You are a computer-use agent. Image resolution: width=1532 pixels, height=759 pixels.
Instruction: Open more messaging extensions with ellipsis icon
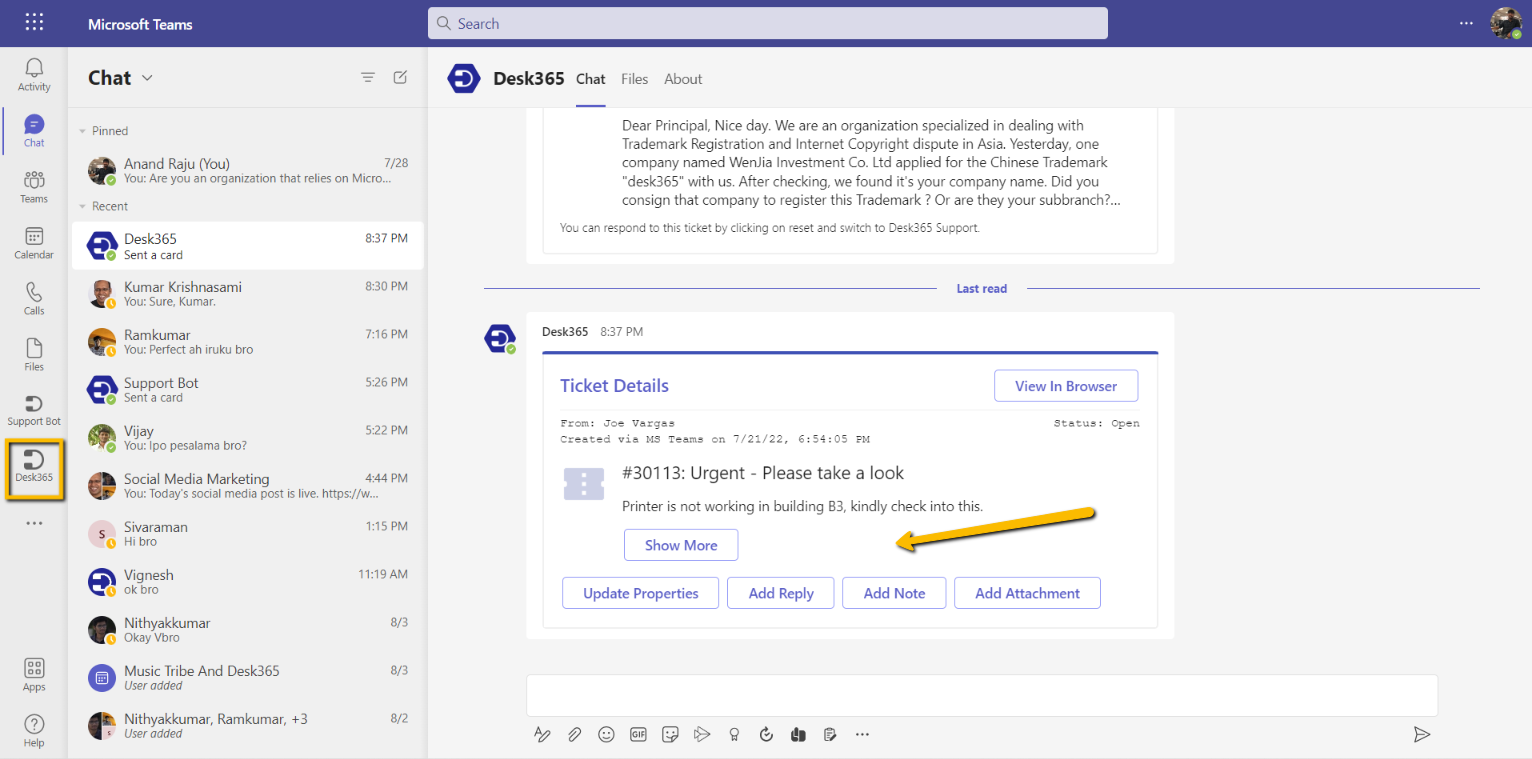click(x=862, y=734)
